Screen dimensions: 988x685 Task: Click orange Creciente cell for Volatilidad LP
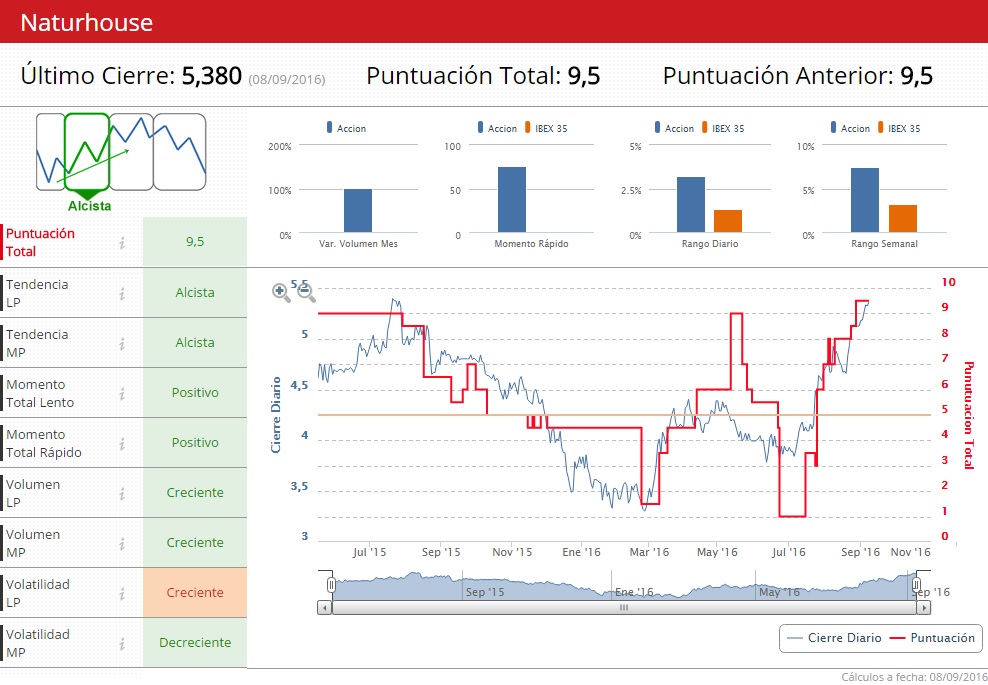point(195,592)
